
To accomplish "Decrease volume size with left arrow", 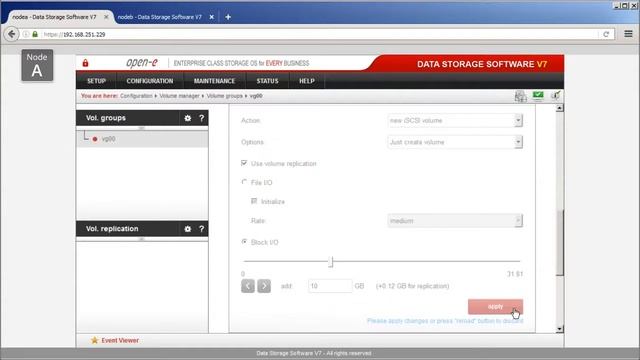I will tap(248, 286).
